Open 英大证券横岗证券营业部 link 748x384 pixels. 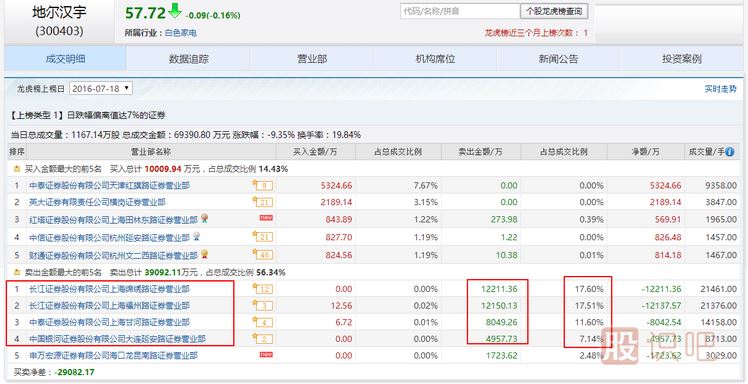pyautogui.click(x=97, y=202)
